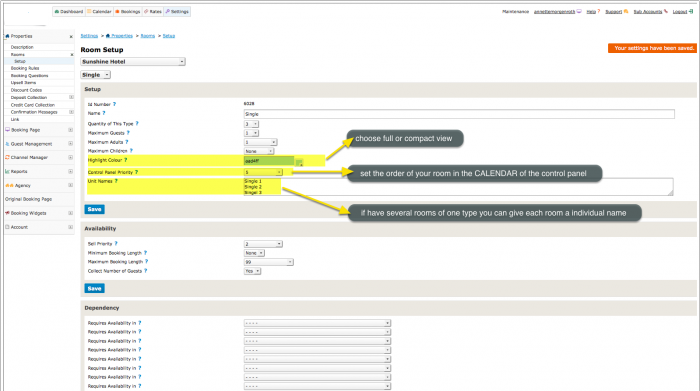This screenshot has width=700, height=391.
Task: Open the Bookings tab
Action: (x=128, y=12)
